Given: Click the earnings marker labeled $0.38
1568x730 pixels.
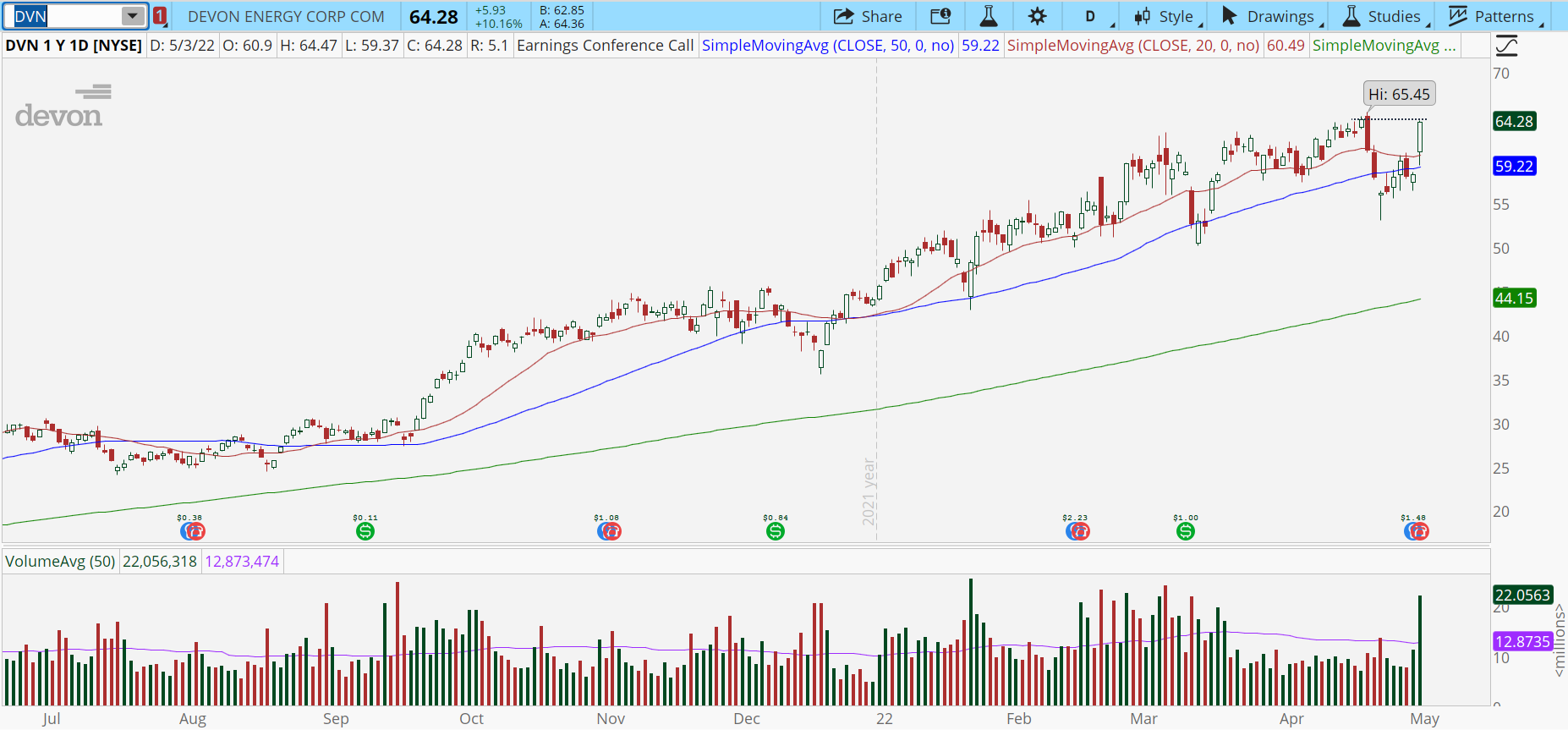Looking at the screenshot, I should click(x=193, y=531).
